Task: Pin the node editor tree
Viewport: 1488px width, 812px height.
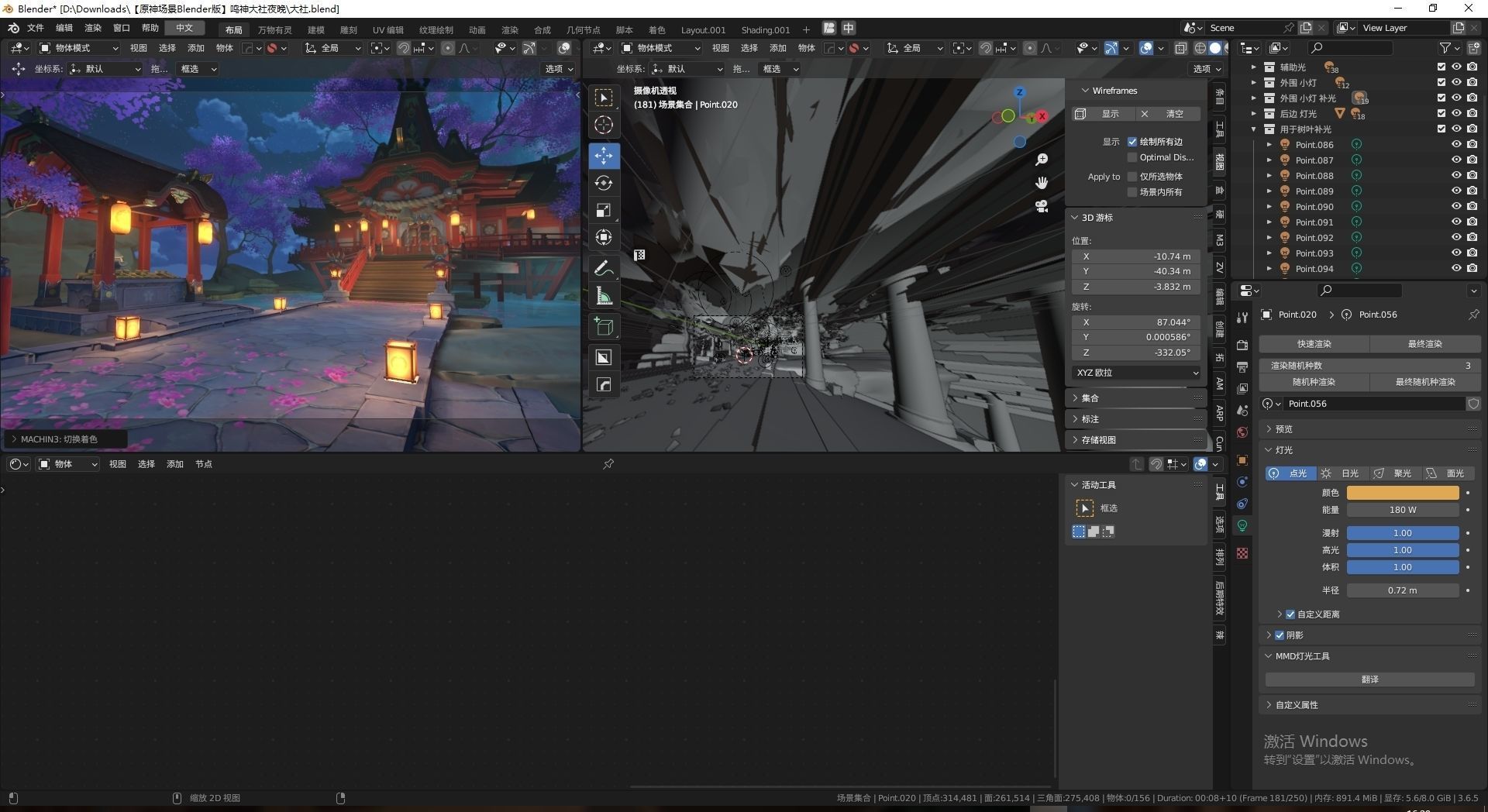Action: click(608, 464)
